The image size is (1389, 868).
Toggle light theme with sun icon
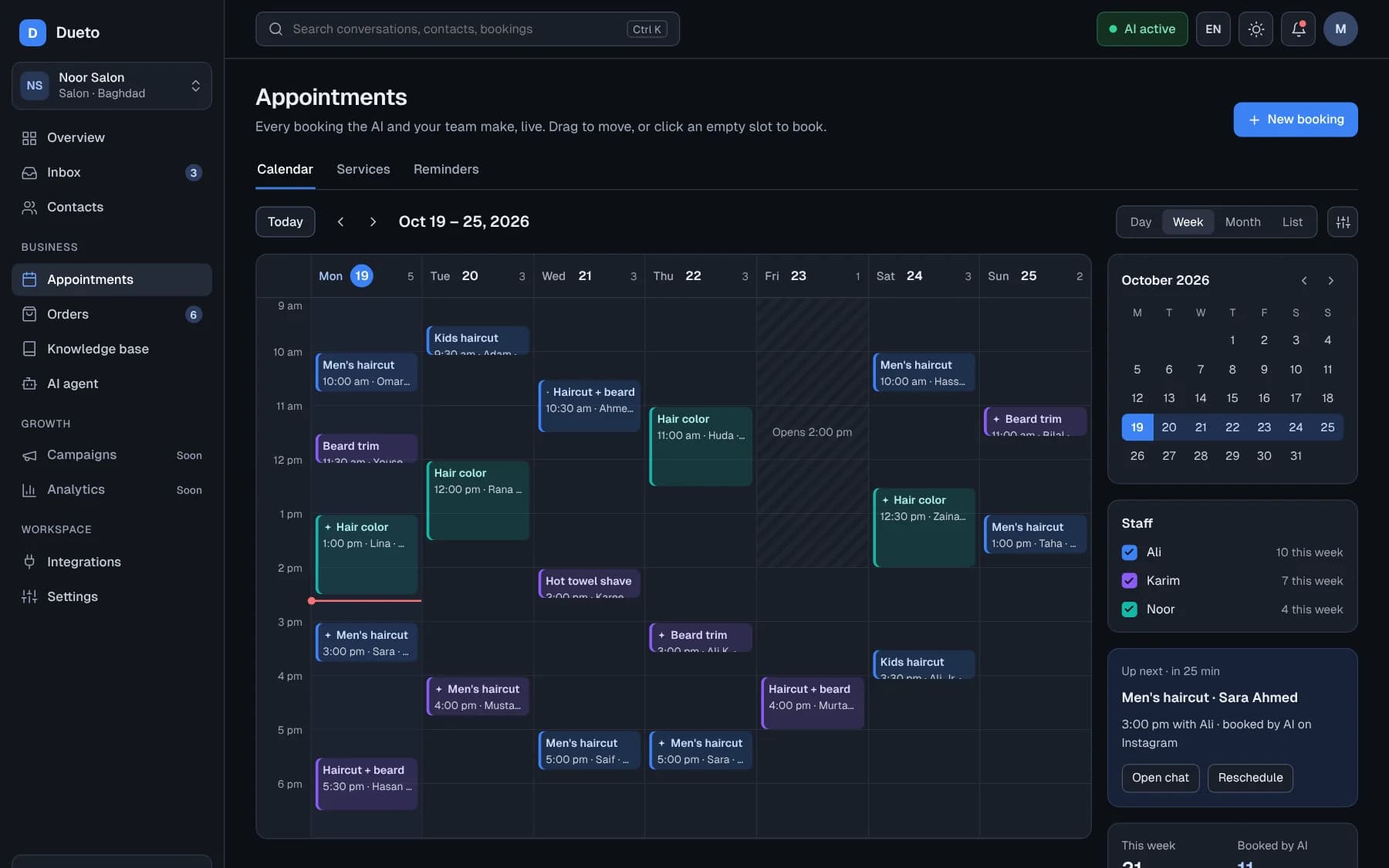(x=1256, y=29)
